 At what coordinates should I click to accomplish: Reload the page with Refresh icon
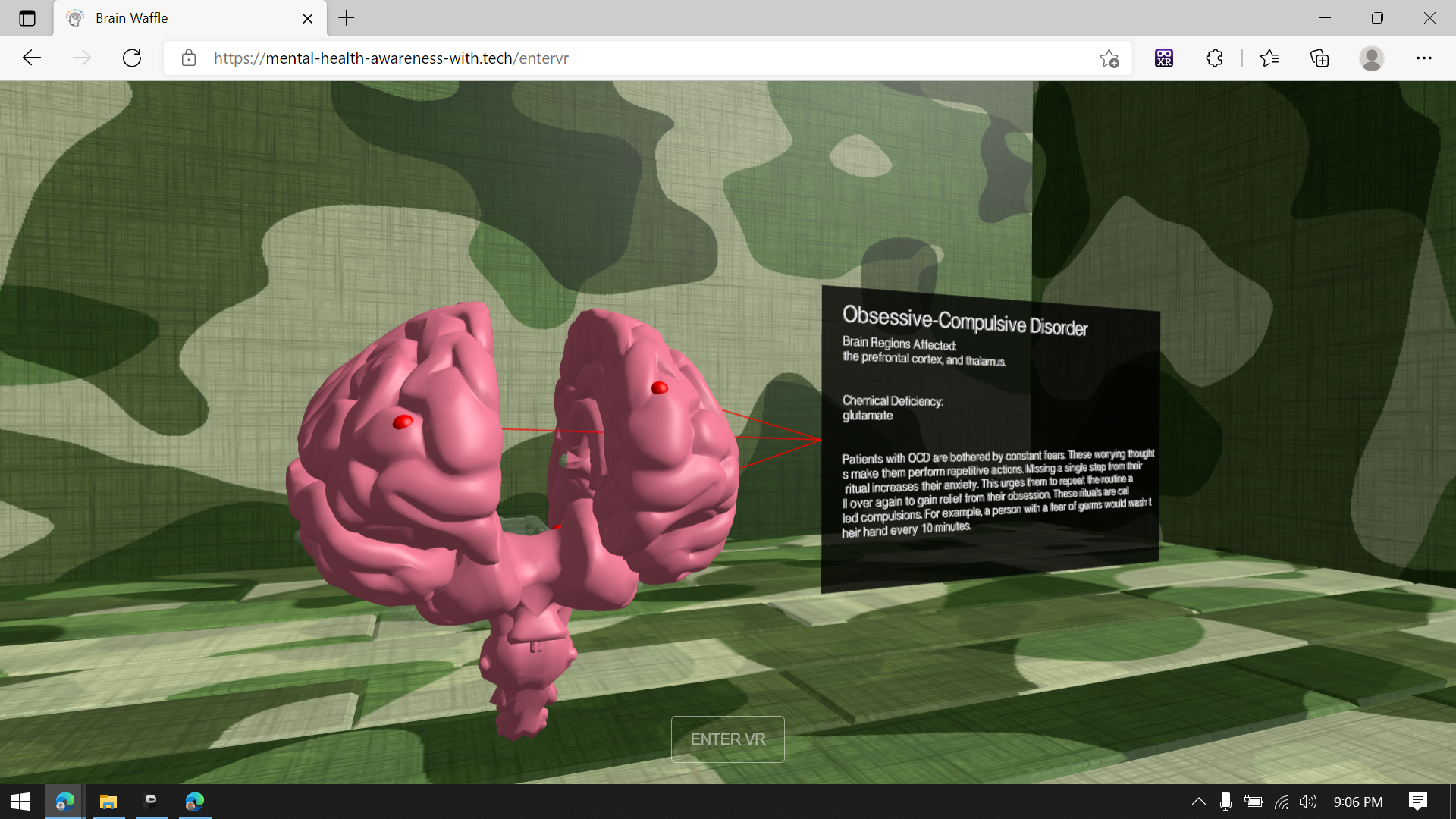pos(132,58)
